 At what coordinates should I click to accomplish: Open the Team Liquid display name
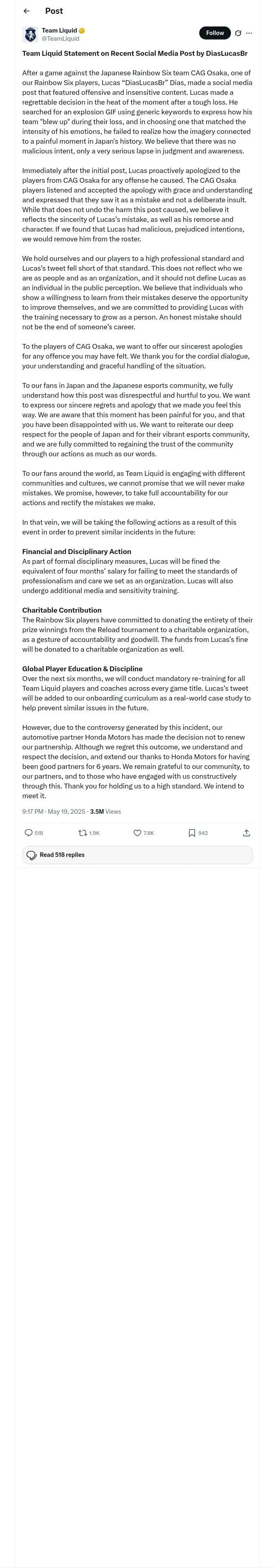(x=59, y=31)
